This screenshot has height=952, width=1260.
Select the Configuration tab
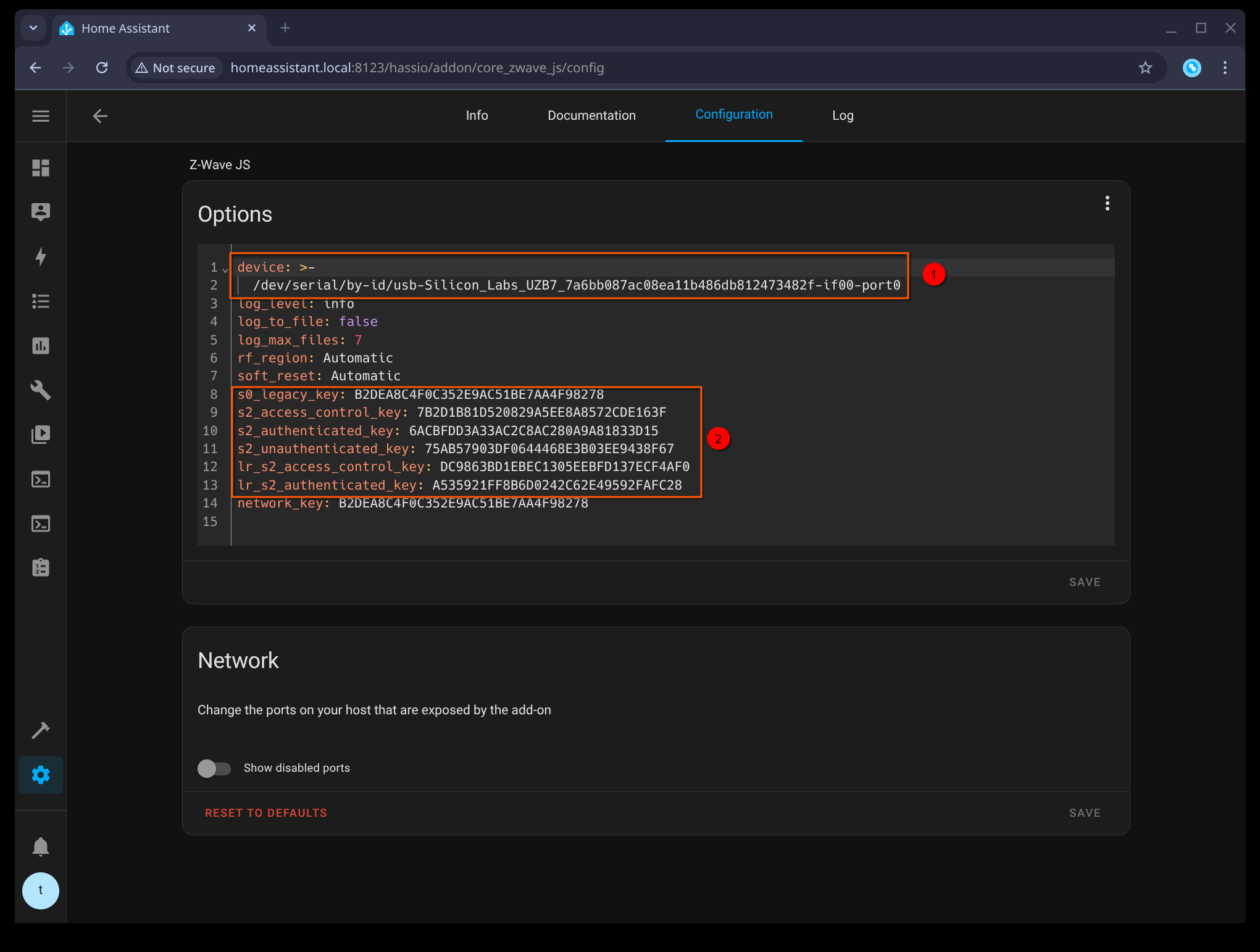(x=734, y=115)
